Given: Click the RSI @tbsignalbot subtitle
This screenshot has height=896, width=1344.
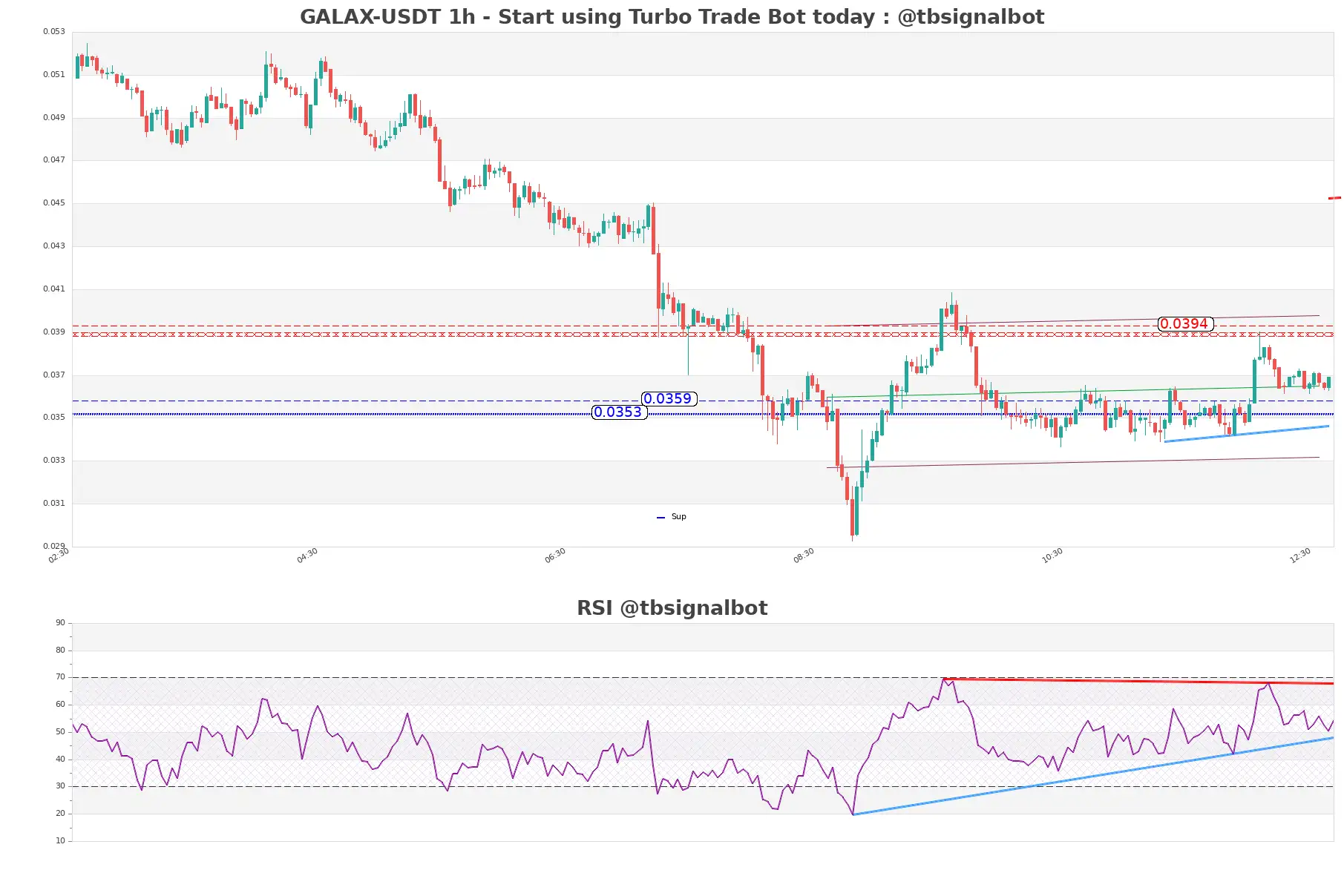Looking at the screenshot, I should tap(672, 608).
